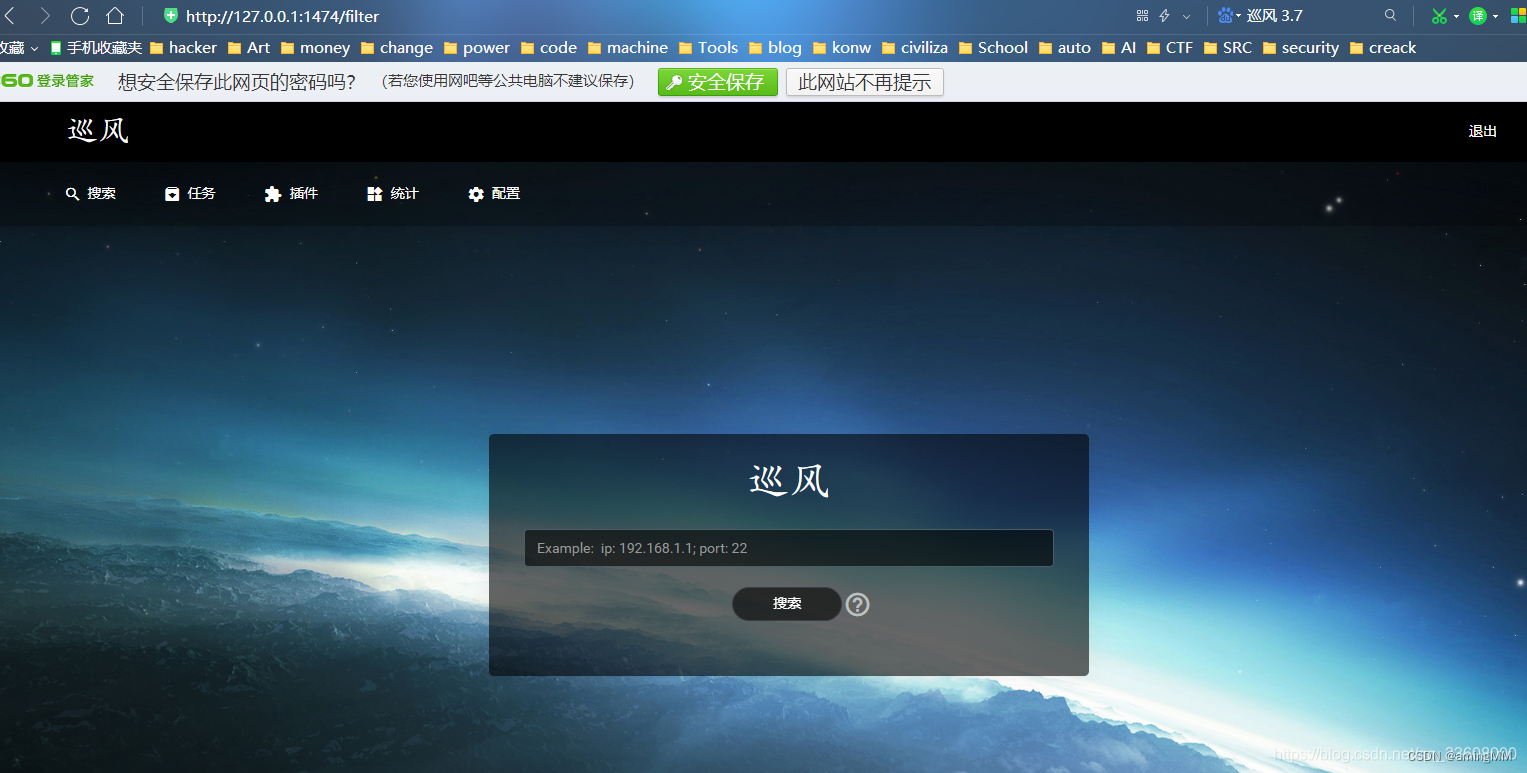Click the 360 登录管家 logo

click(48, 81)
